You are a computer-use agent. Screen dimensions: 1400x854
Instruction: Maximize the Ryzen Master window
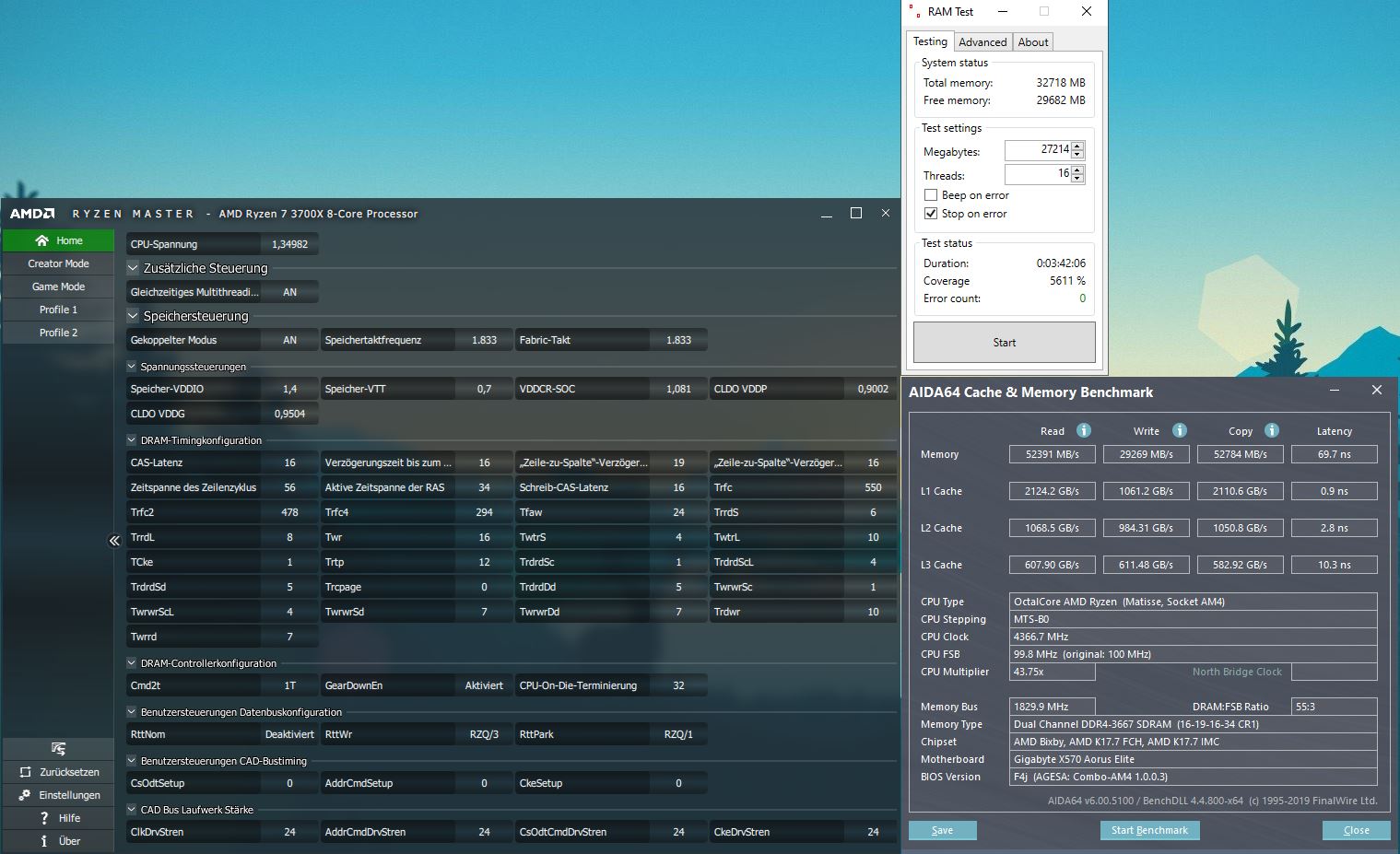click(855, 213)
